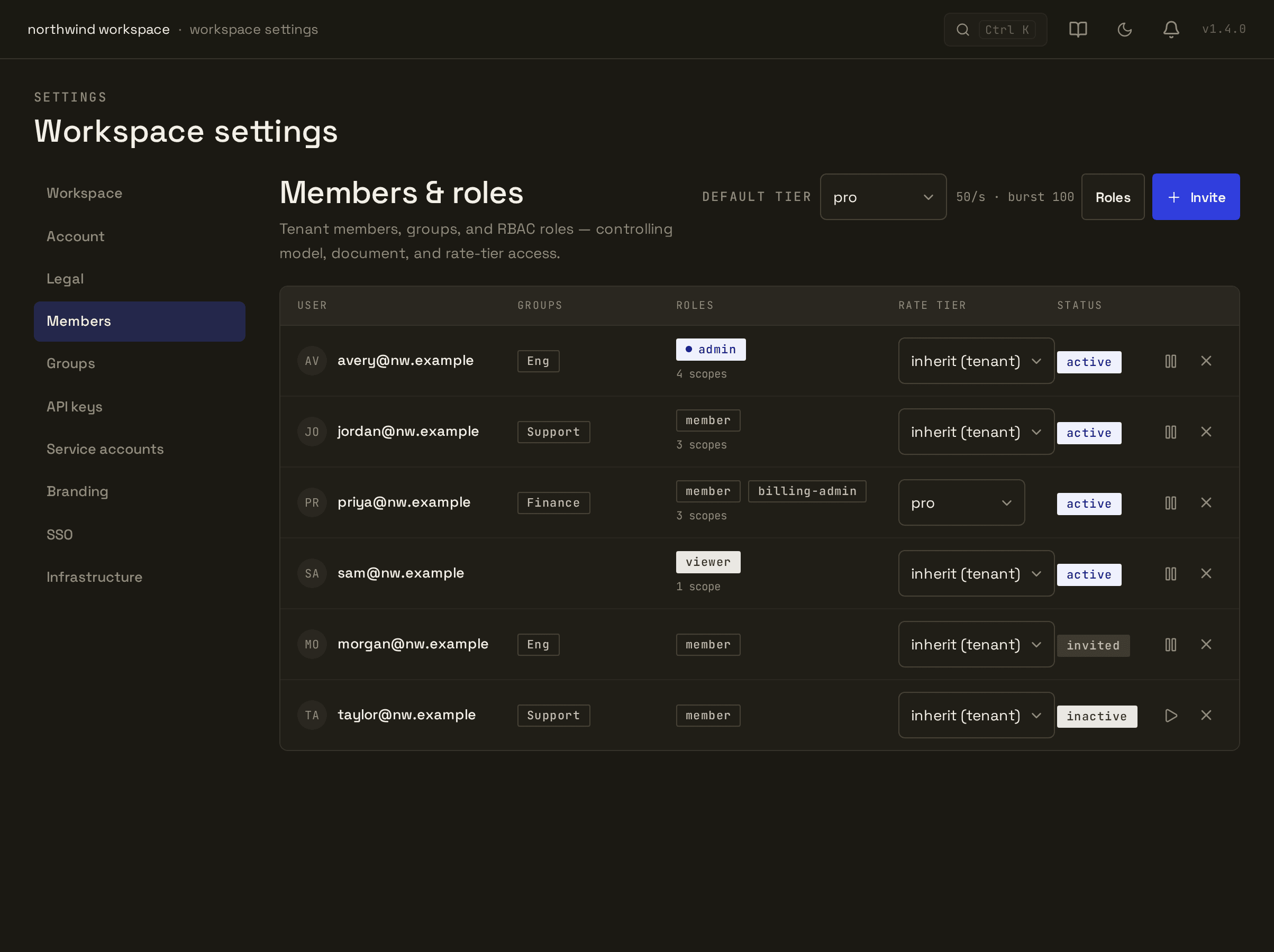
Task: Open avery's rate tier dropdown
Action: click(x=976, y=361)
